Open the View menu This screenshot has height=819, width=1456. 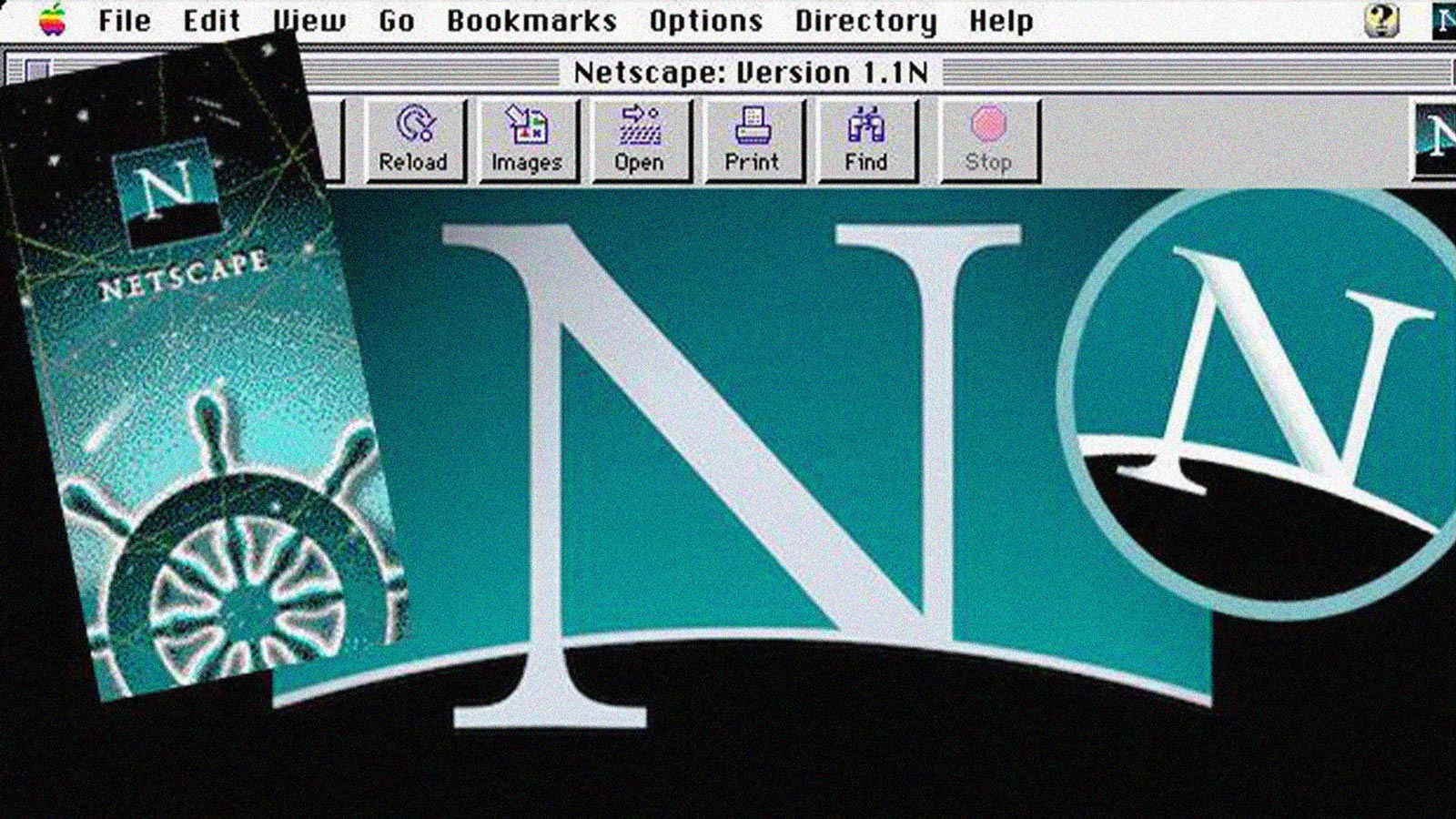[x=309, y=20]
